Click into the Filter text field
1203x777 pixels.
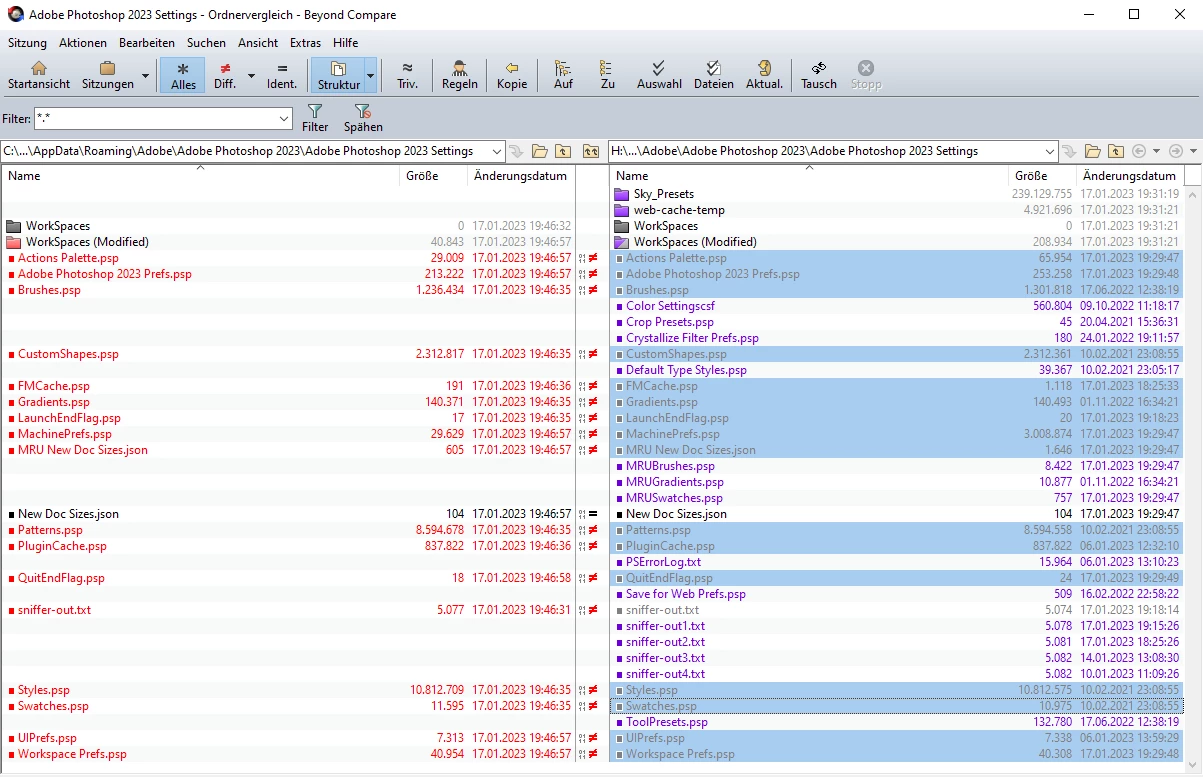point(155,118)
